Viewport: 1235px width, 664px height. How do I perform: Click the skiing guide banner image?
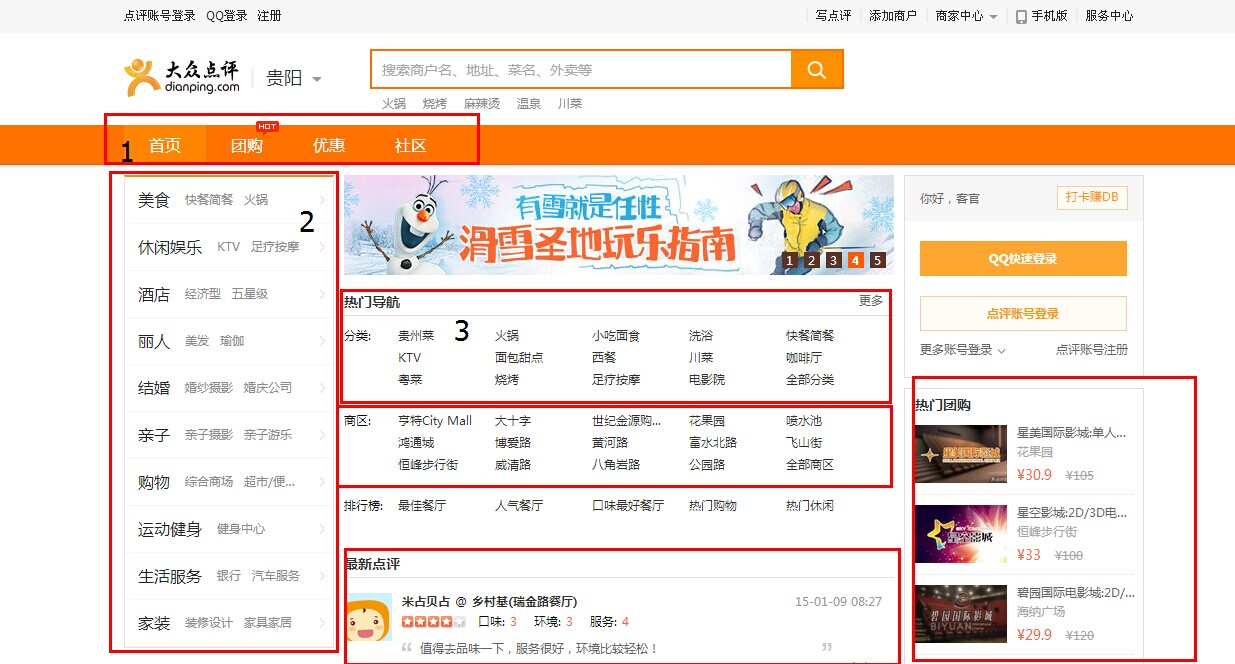click(619, 225)
